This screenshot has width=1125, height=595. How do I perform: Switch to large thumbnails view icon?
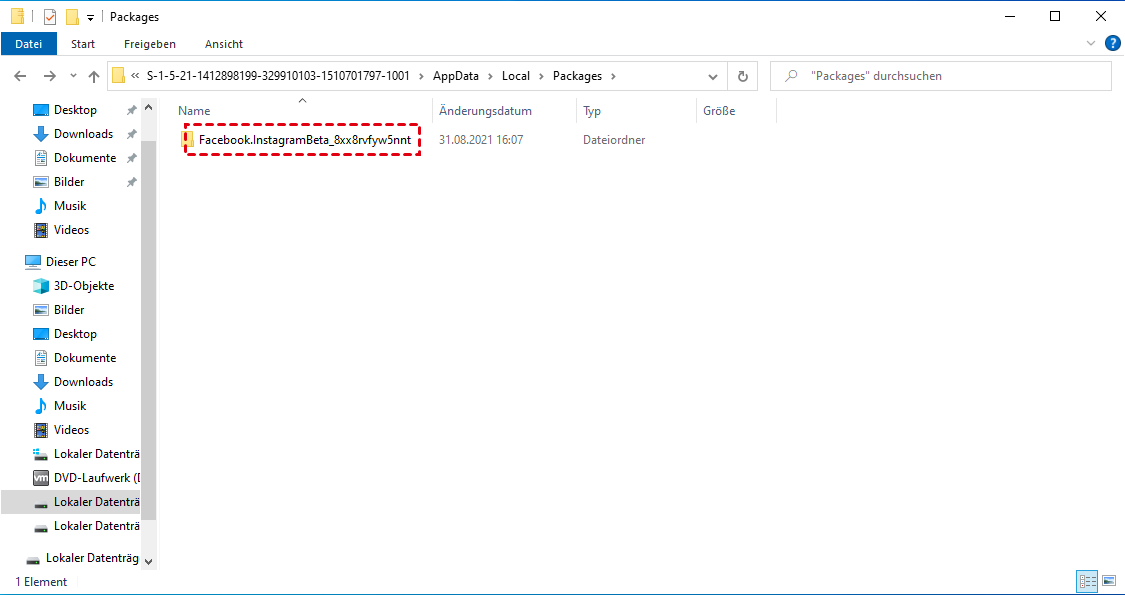pyautogui.click(x=1108, y=581)
